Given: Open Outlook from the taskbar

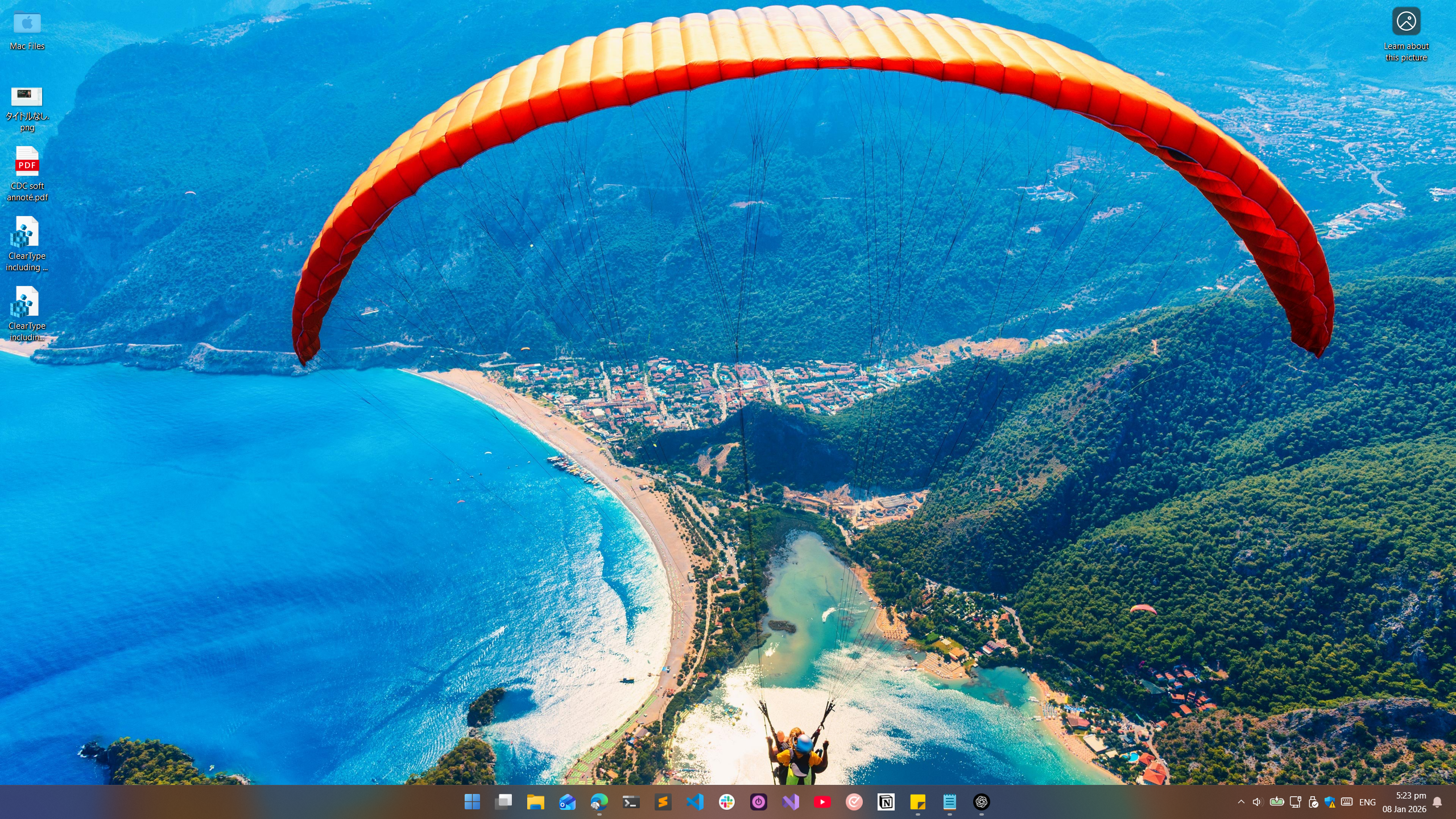Looking at the screenshot, I should [567, 802].
